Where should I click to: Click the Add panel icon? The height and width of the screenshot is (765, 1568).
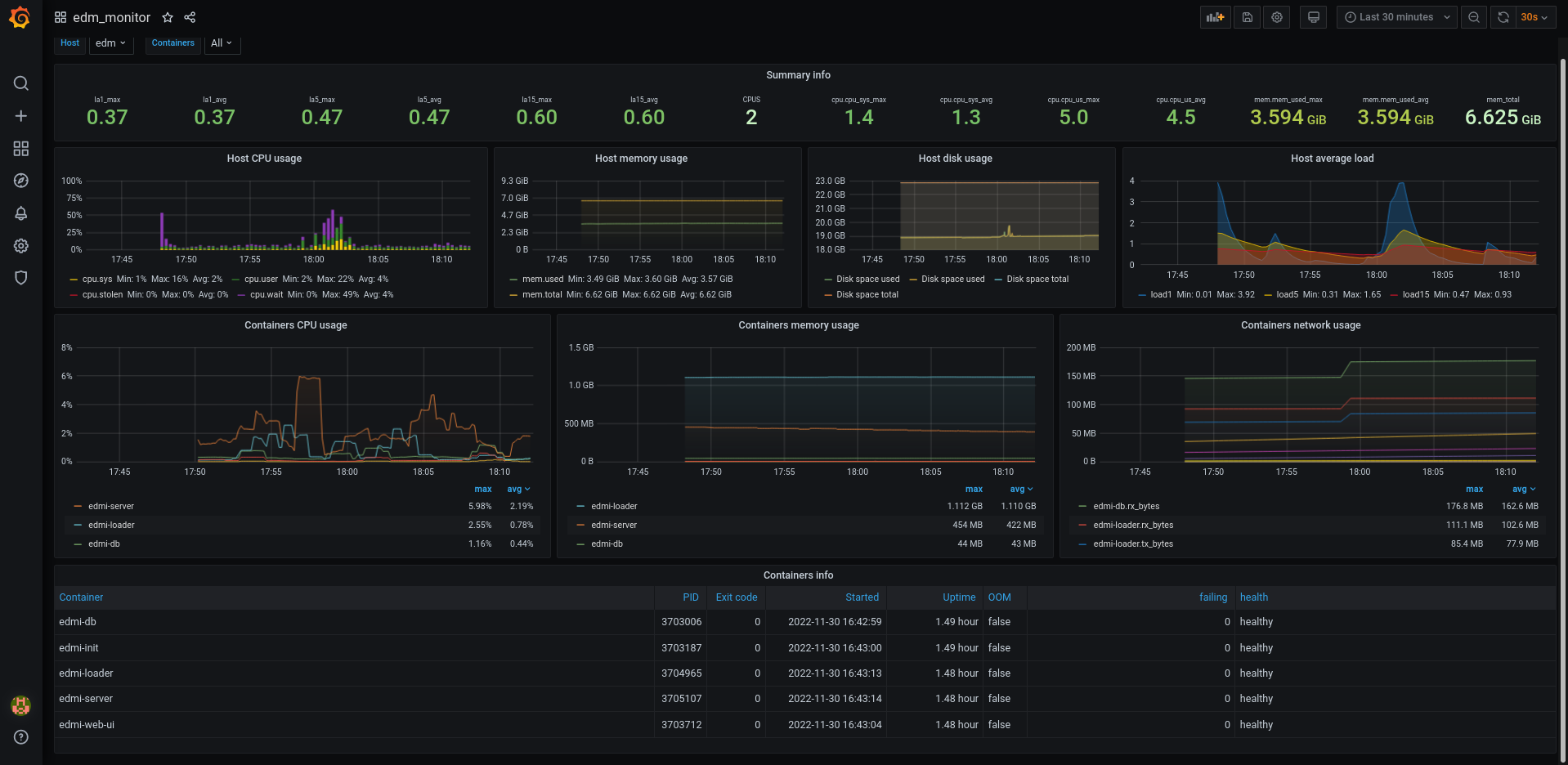tap(1215, 17)
